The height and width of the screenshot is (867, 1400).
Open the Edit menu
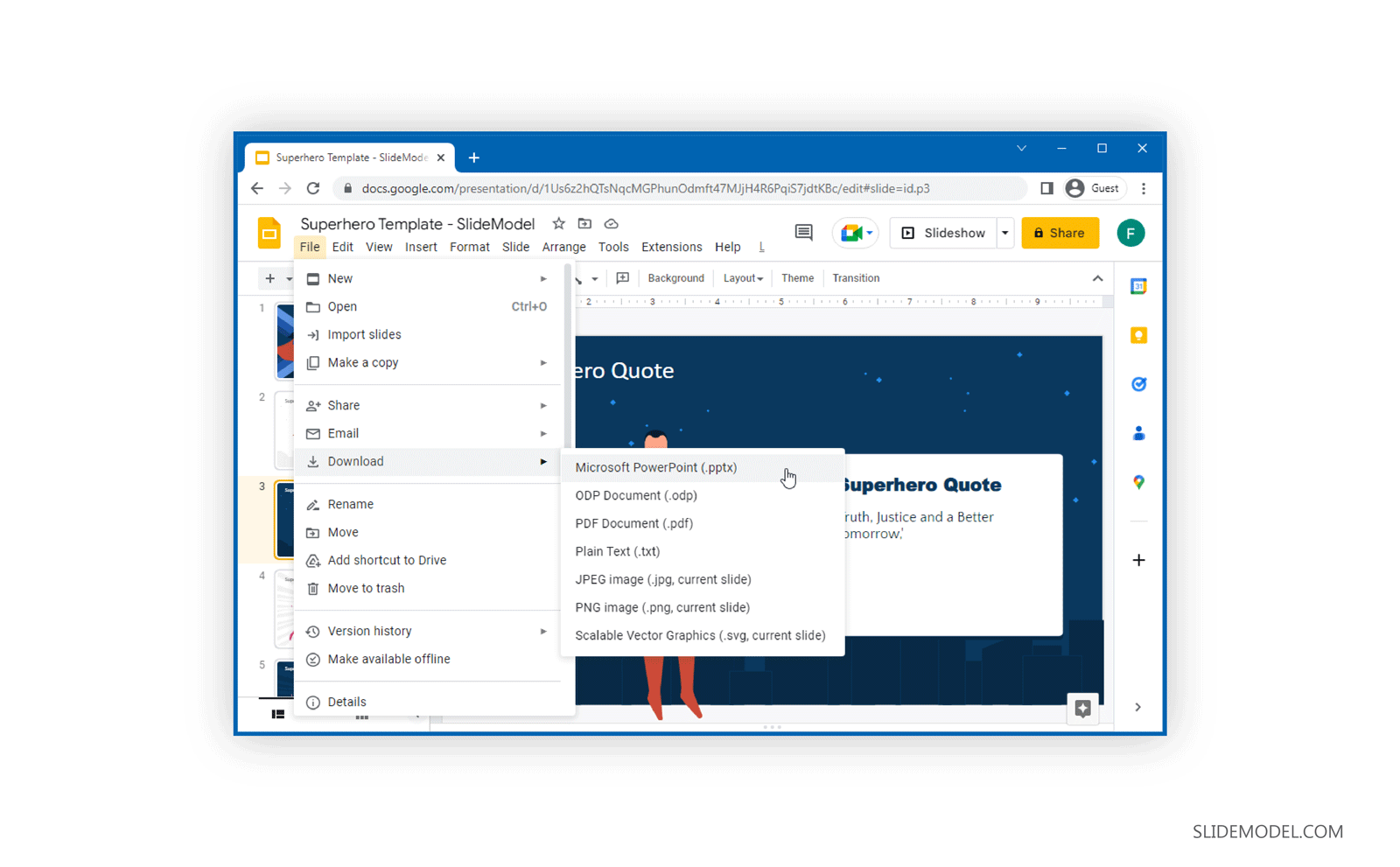click(x=342, y=247)
